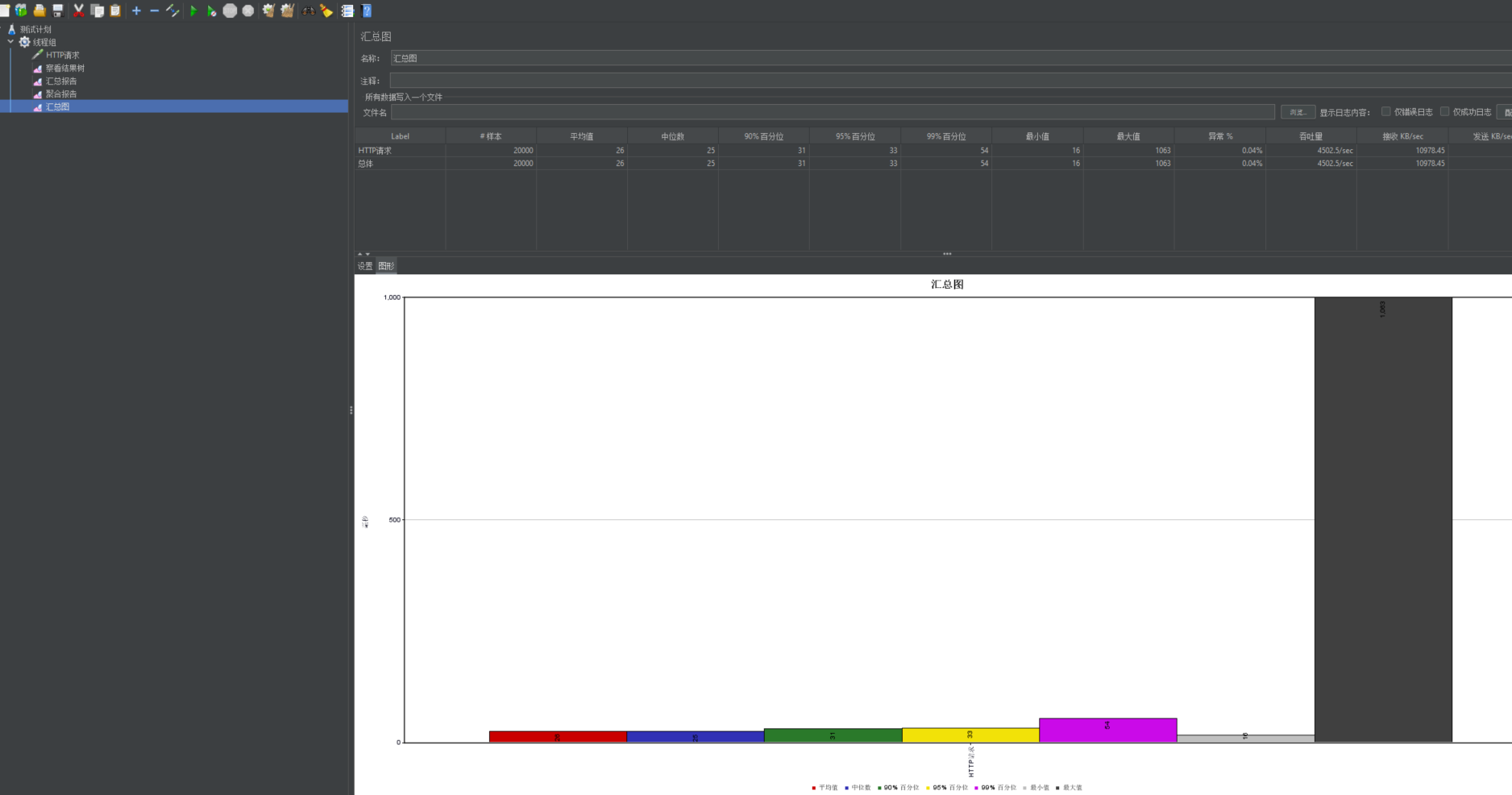The image size is (1512, 795).
Task: Sort by the # 样本 column header
Action: 491,136
